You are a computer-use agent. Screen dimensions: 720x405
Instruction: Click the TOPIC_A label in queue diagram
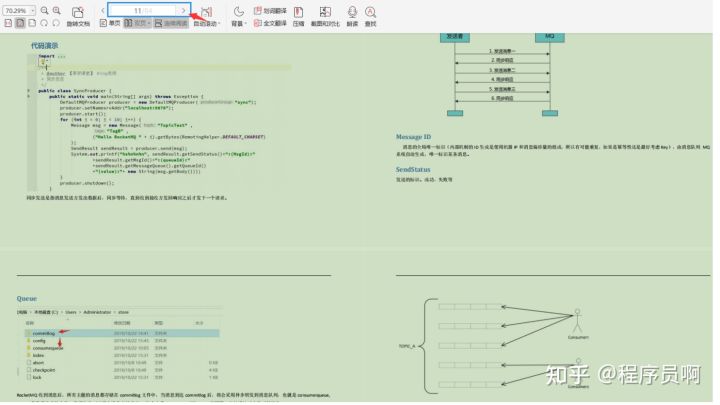406,346
